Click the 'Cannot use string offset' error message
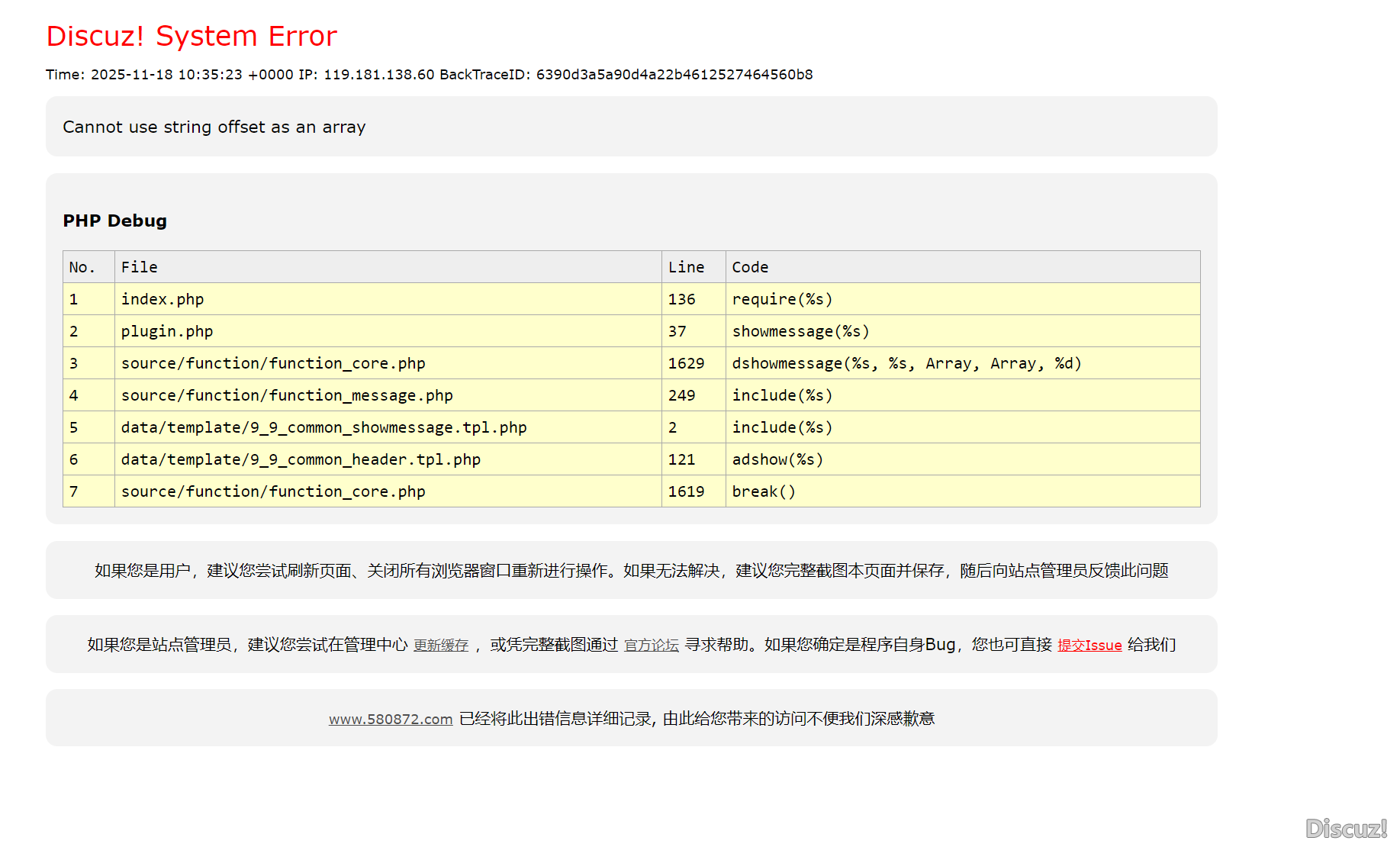 click(214, 127)
